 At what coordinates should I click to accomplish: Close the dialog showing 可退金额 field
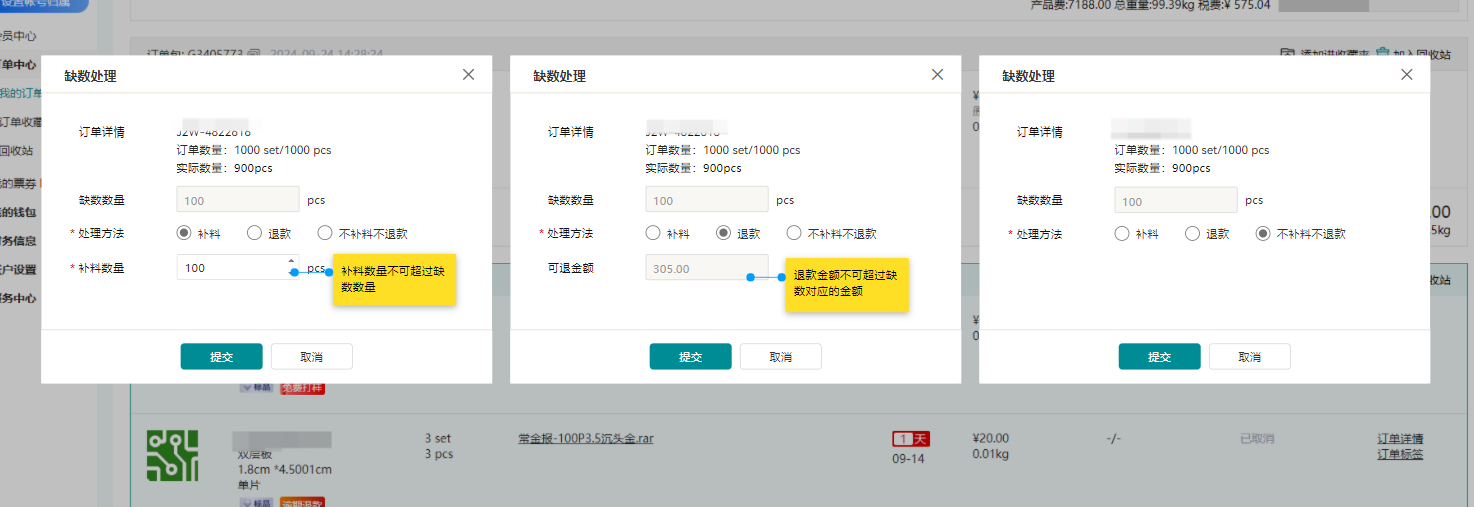click(937, 75)
